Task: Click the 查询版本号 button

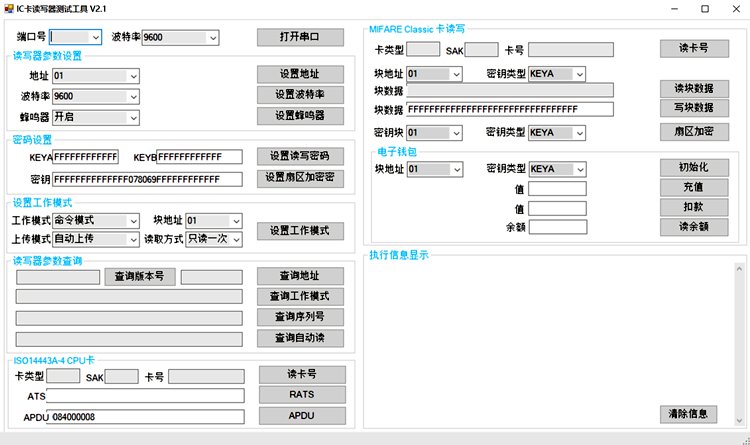Action: (140, 277)
